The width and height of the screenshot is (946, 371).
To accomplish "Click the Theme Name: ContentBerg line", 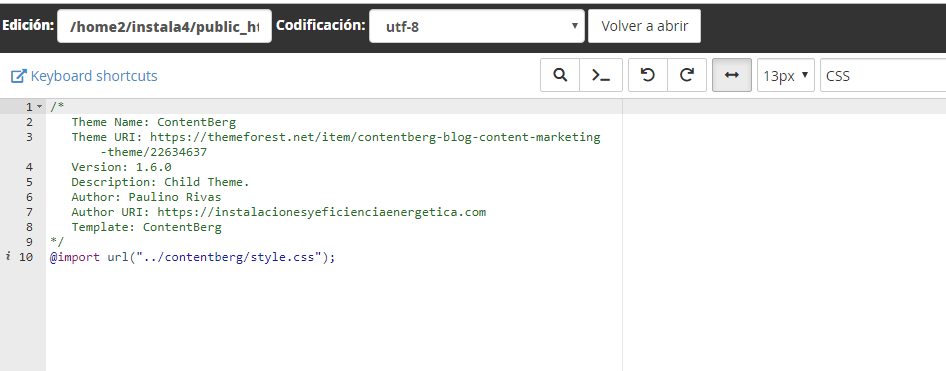I will click(x=153, y=122).
